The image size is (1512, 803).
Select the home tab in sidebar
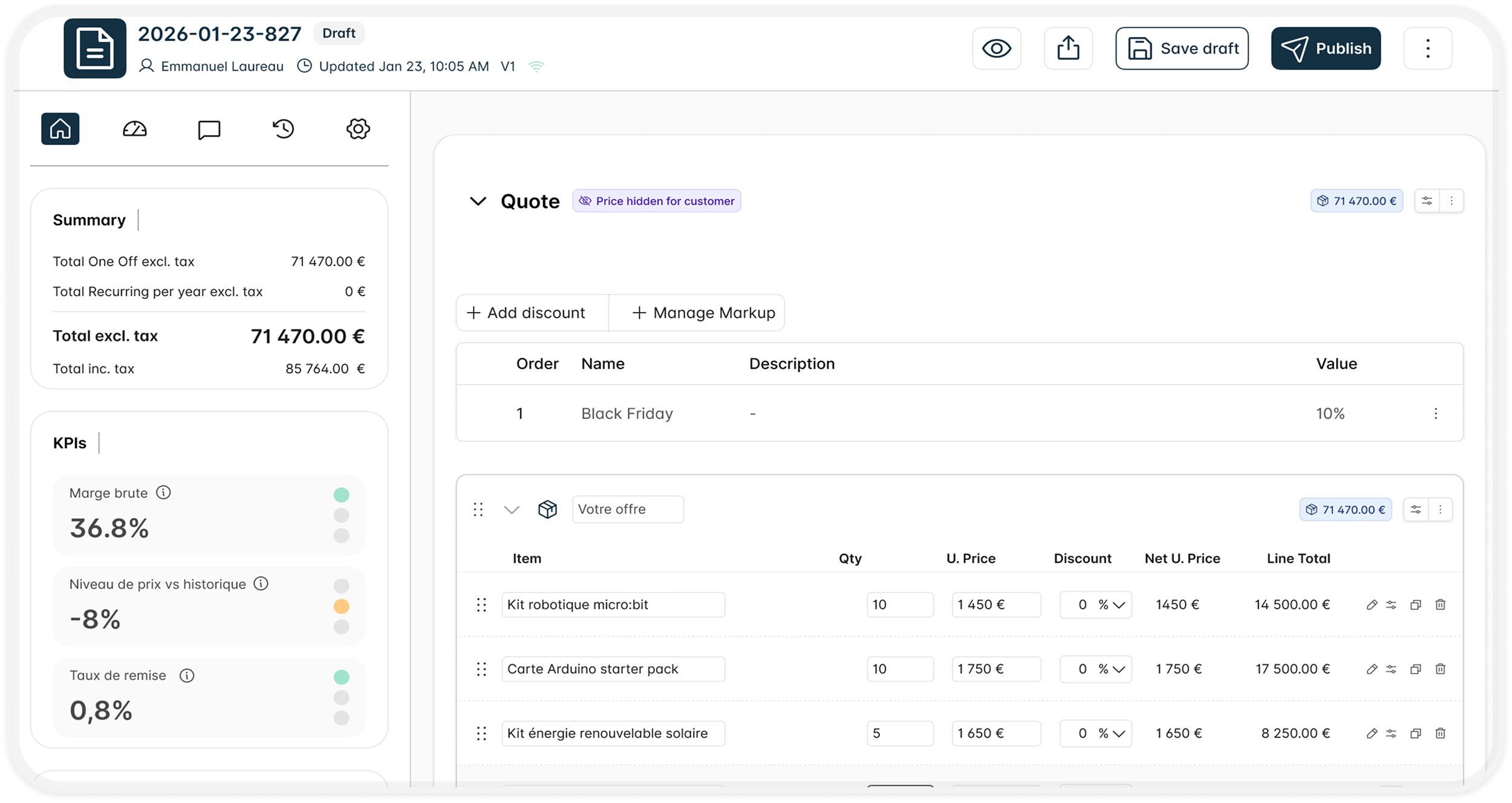point(60,129)
